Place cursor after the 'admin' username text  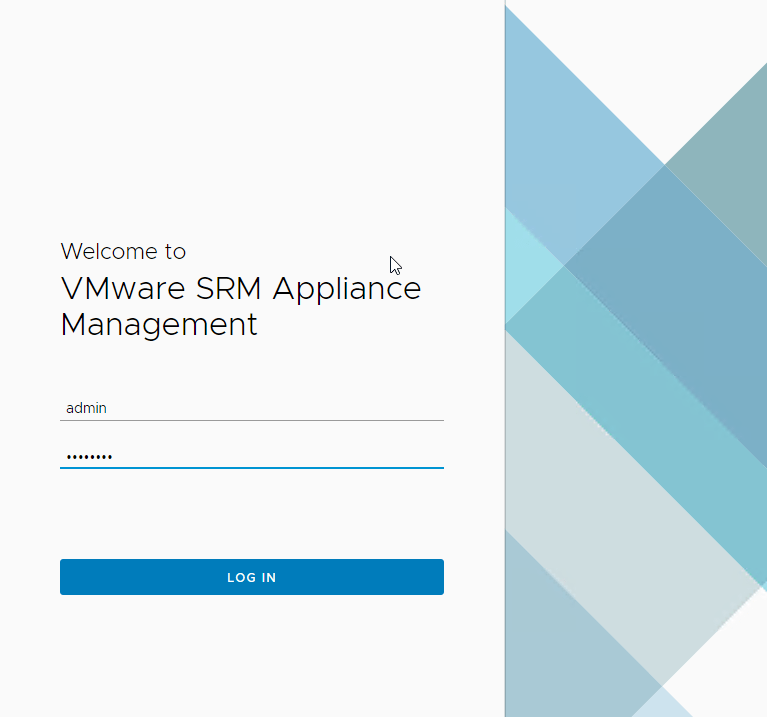[x=108, y=408]
